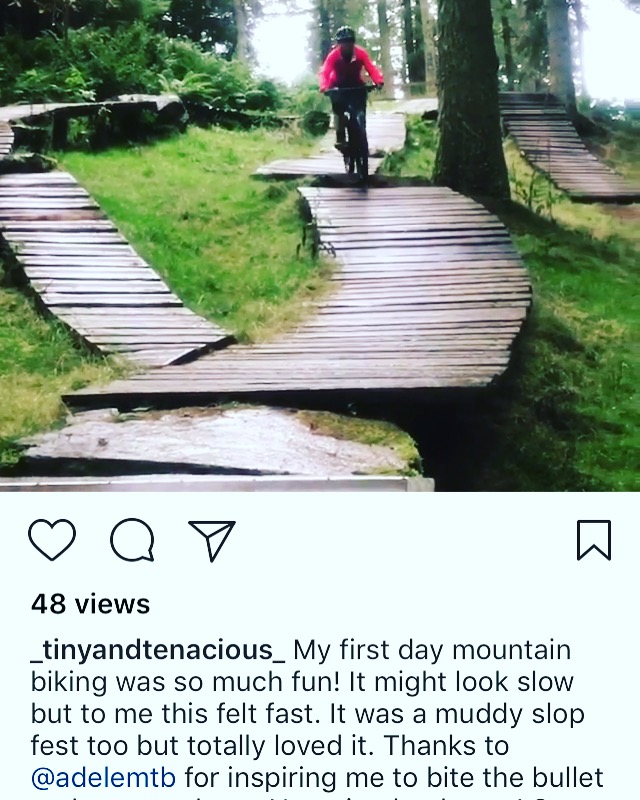The width and height of the screenshot is (640, 800).
Task: Select caption text 'My first day mountain'
Action: [x=432, y=650]
